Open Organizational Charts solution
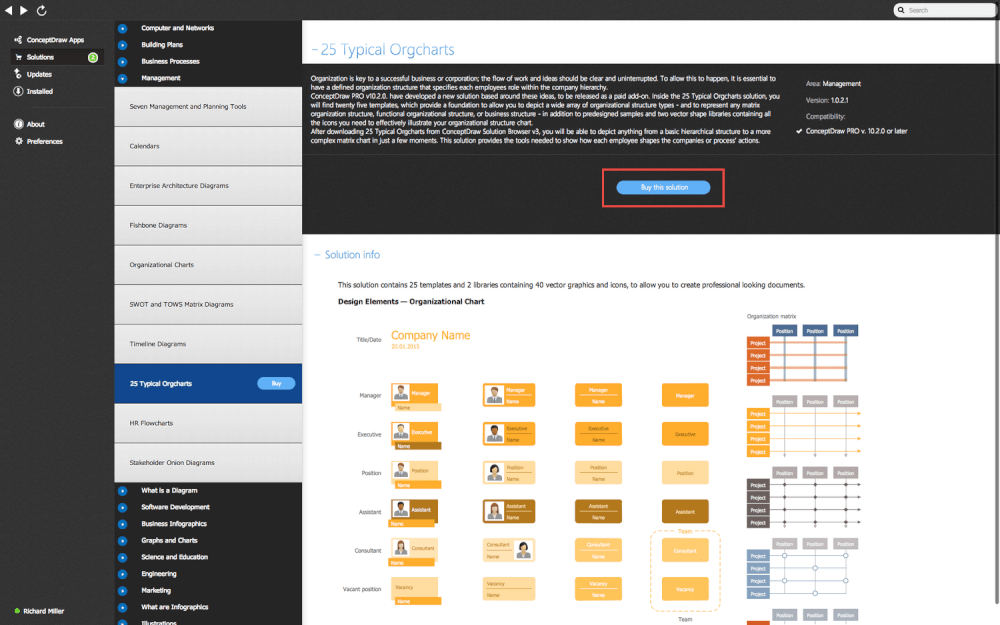The image size is (1000, 625). coord(208,265)
